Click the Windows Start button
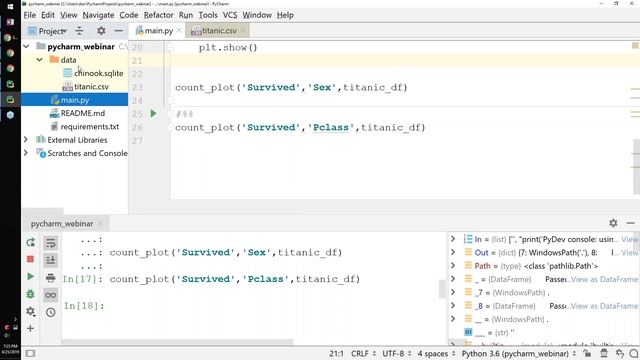Screen dimensions: 640x360 coord(10,7)
